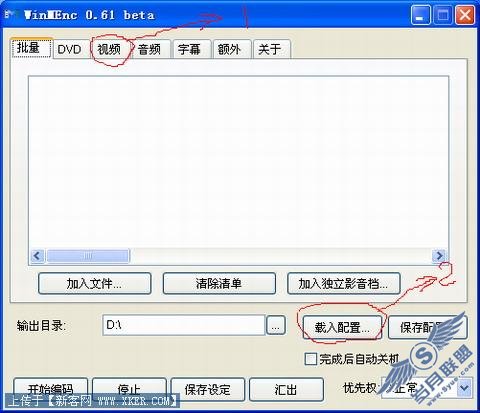Close the WinMEnc window
This screenshot has width=480, height=413.
coord(465,15)
